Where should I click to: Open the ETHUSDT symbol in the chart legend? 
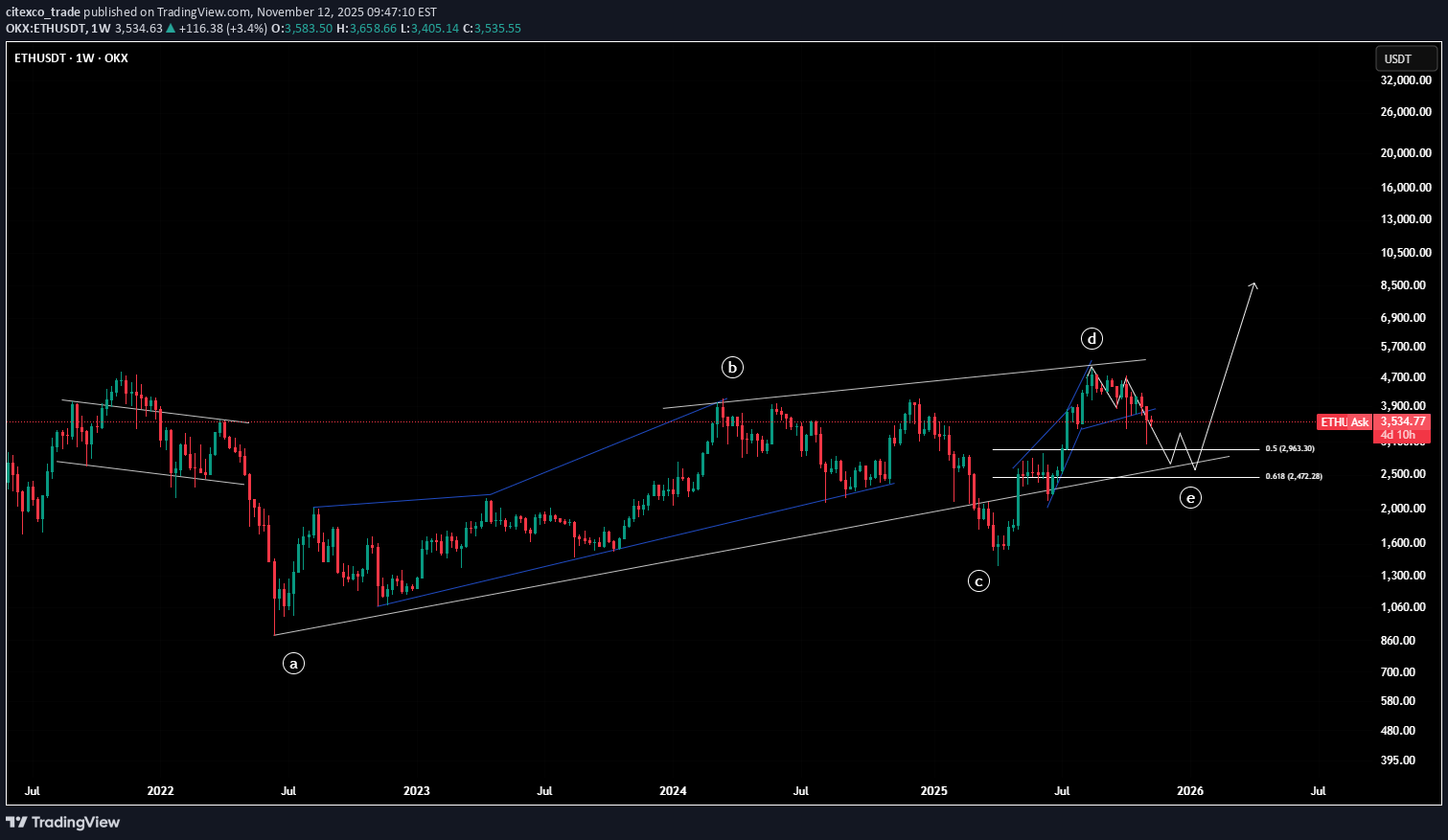(40, 57)
